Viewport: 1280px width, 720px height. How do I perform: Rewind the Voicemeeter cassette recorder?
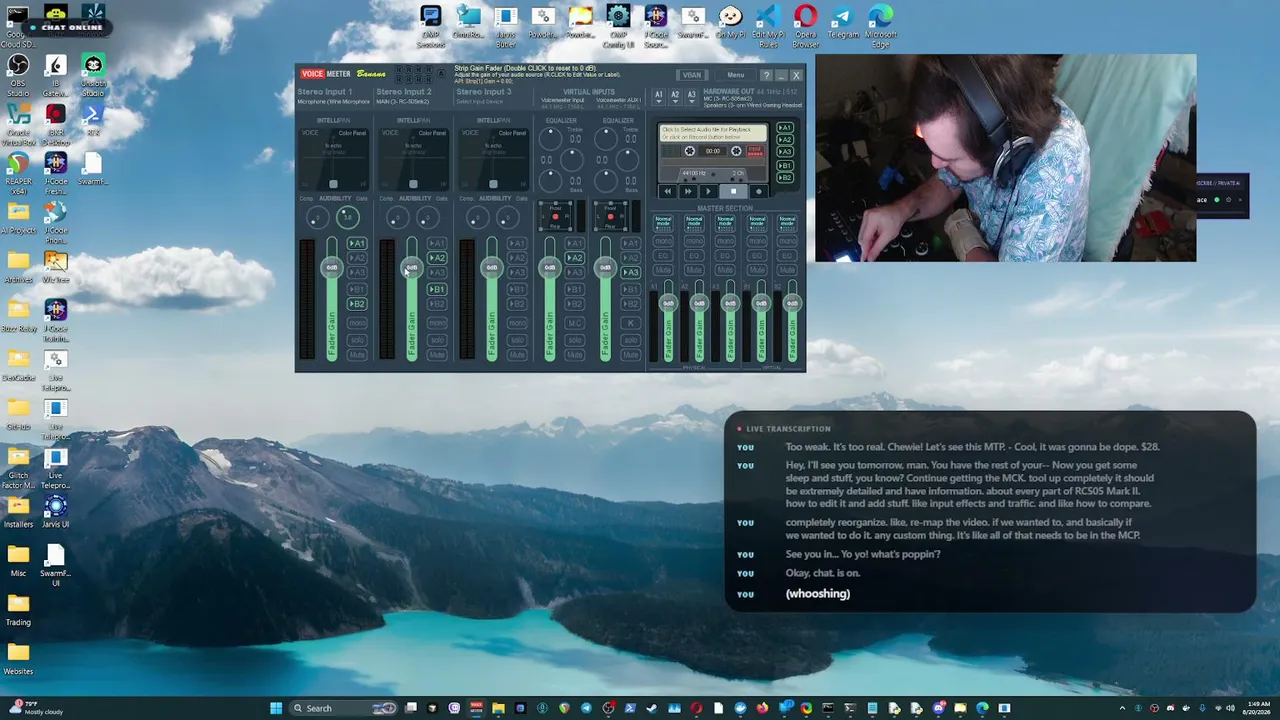click(668, 191)
